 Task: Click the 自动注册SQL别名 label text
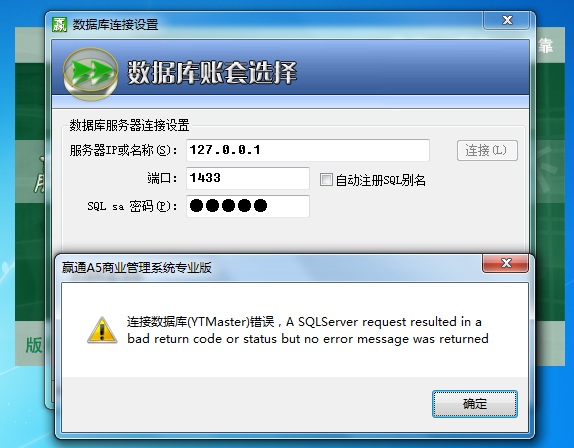[x=381, y=180]
